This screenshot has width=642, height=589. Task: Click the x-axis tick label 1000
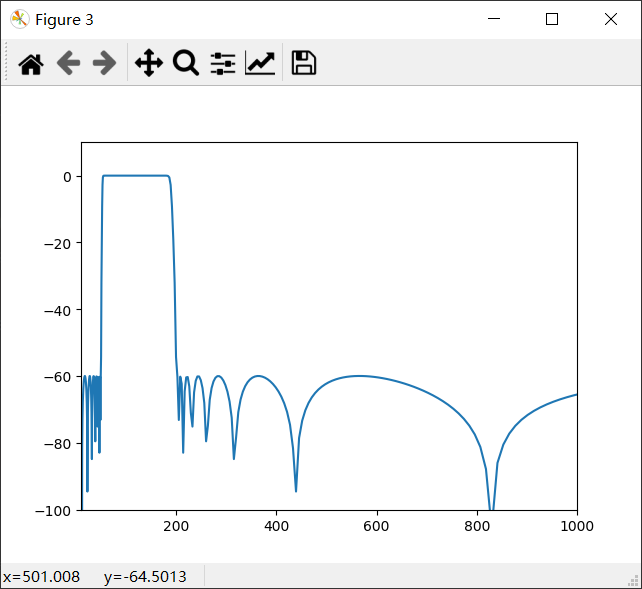click(x=577, y=526)
